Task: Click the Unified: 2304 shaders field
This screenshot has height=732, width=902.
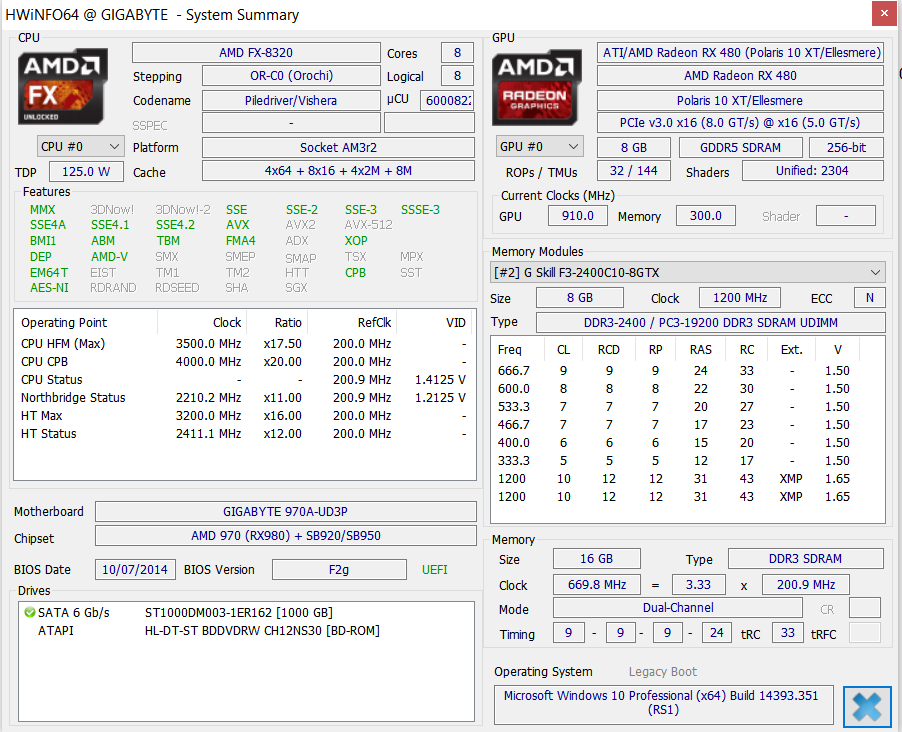Action: [812, 171]
